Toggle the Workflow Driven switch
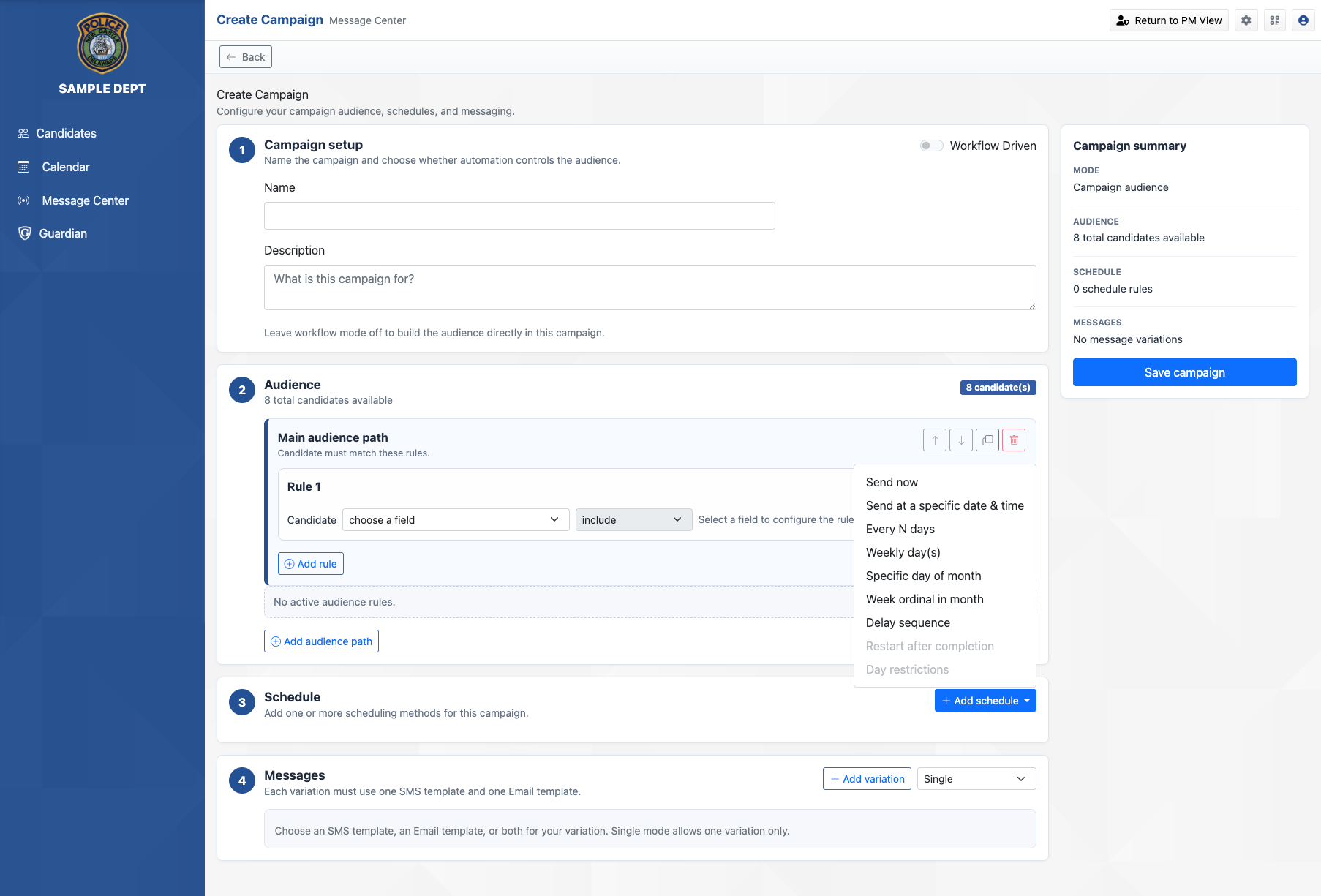The width and height of the screenshot is (1321, 896). [931, 146]
